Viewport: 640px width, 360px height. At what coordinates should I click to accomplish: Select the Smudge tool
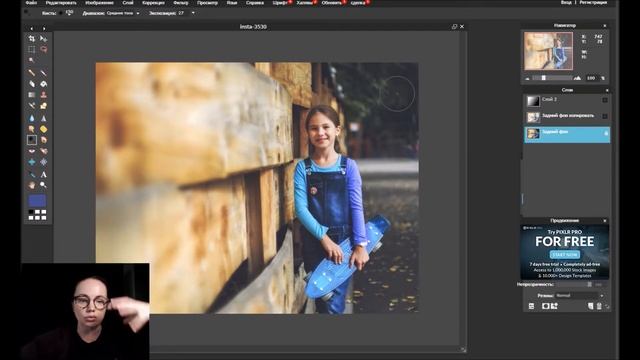tap(31, 129)
